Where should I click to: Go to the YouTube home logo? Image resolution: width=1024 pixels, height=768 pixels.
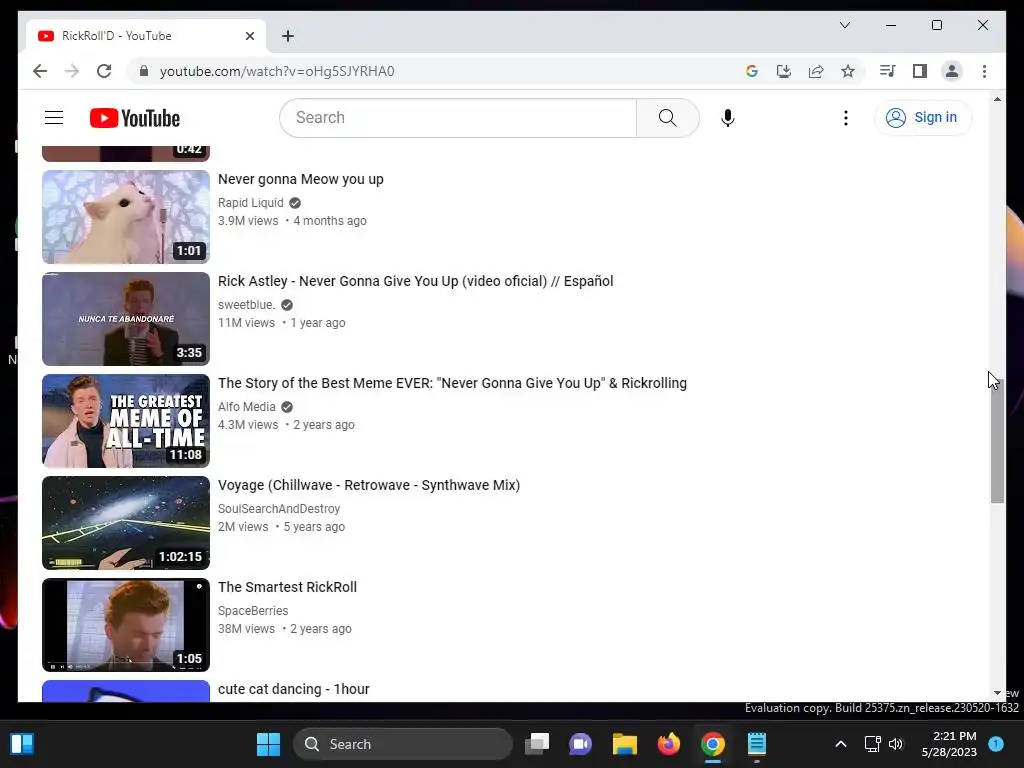click(x=135, y=118)
